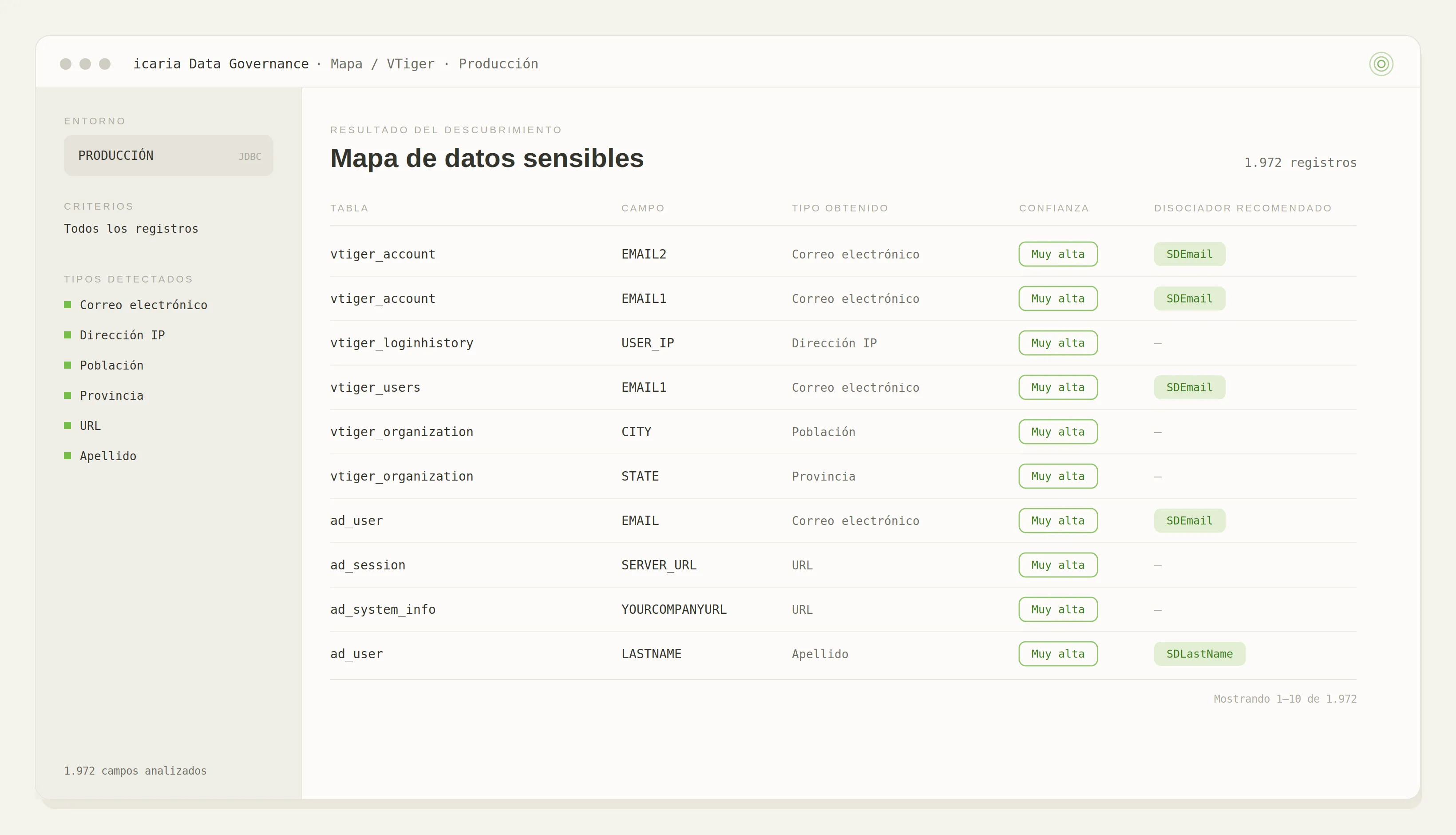Filter by Correo electrónico detected type
The height and width of the screenshot is (835, 1456).
(x=136, y=305)
